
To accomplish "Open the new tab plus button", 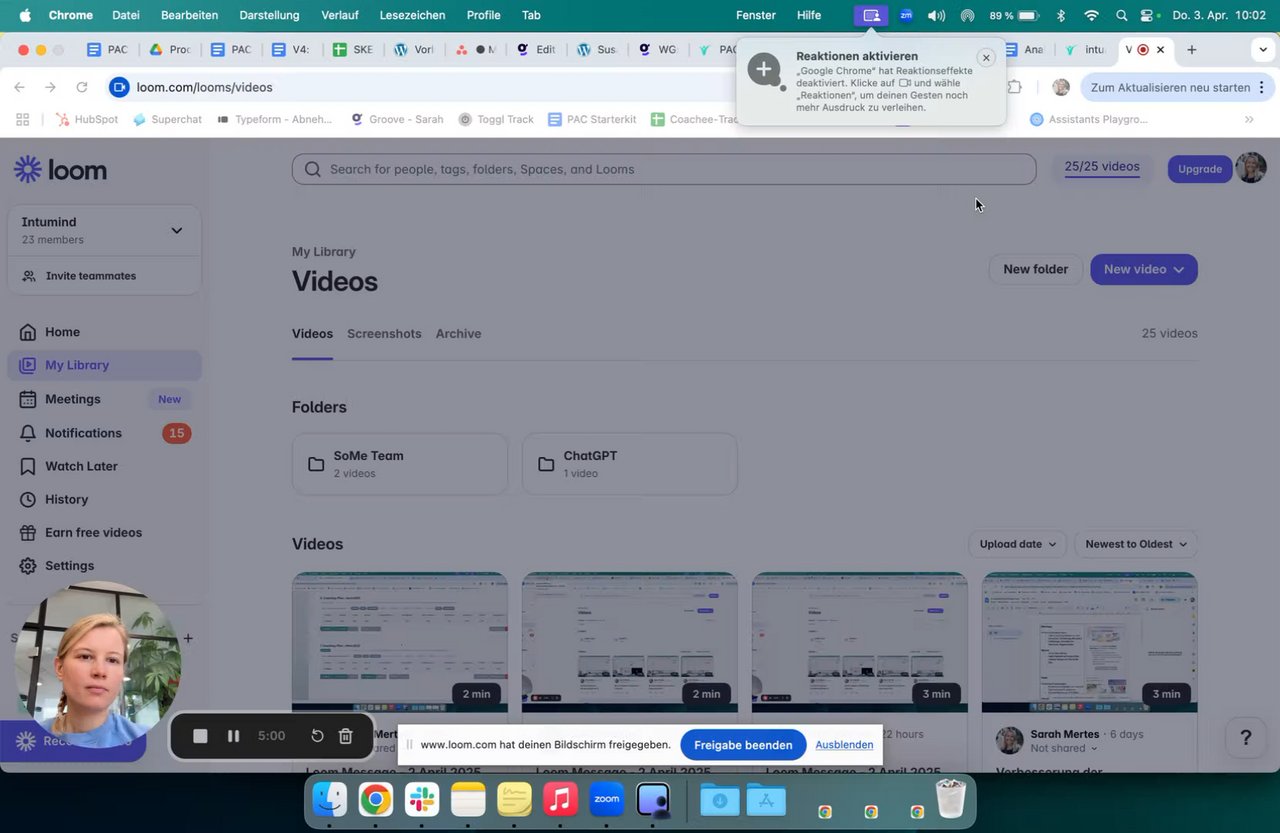I will click(1191, 50).
